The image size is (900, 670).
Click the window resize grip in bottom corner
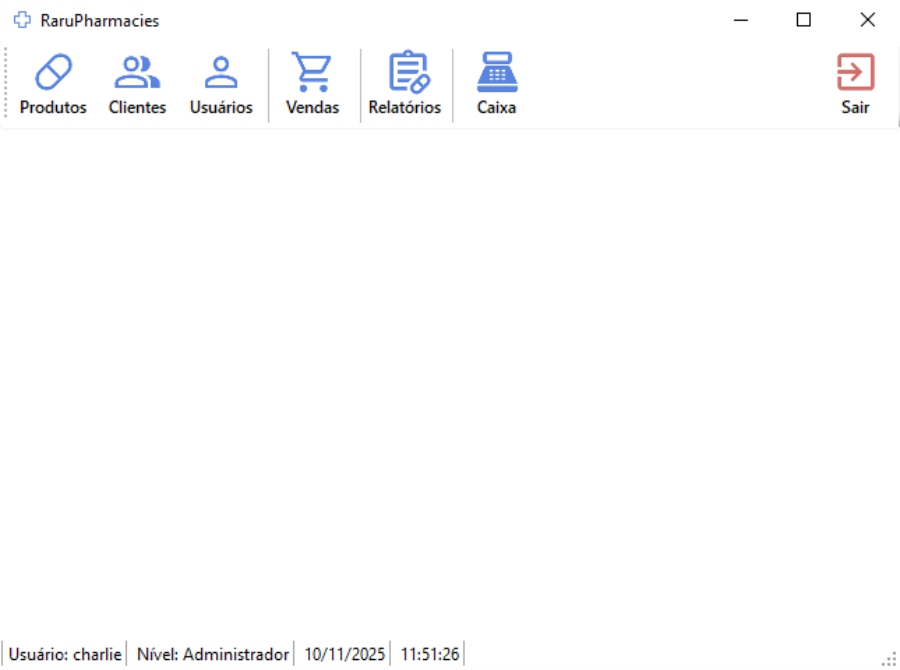[889, 660]
